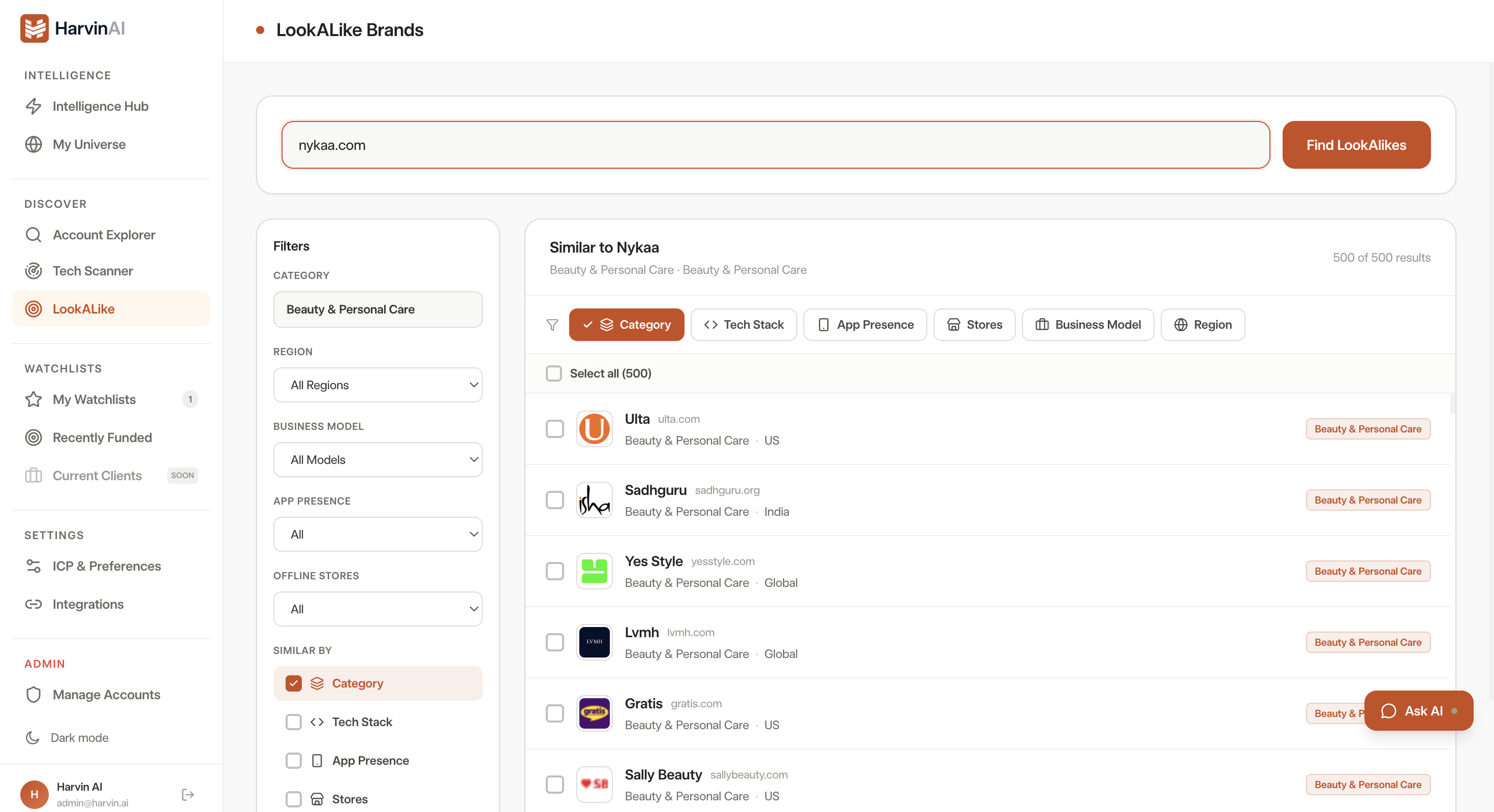Enable Dark mode via the moon icon
The height and width of the screenshot is (812, 1494).
pyautogui.click(x=33, y=737)
